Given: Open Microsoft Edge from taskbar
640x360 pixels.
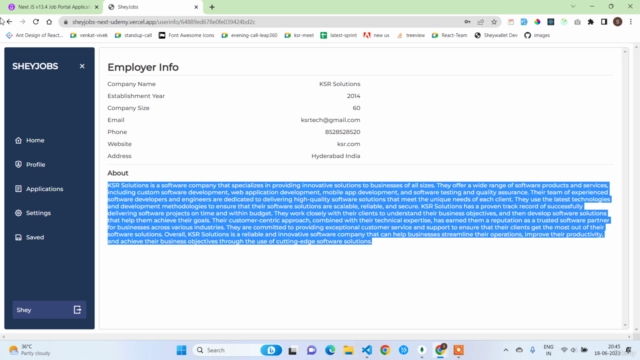Looking at the screenshot, I should tap(330, 350).
